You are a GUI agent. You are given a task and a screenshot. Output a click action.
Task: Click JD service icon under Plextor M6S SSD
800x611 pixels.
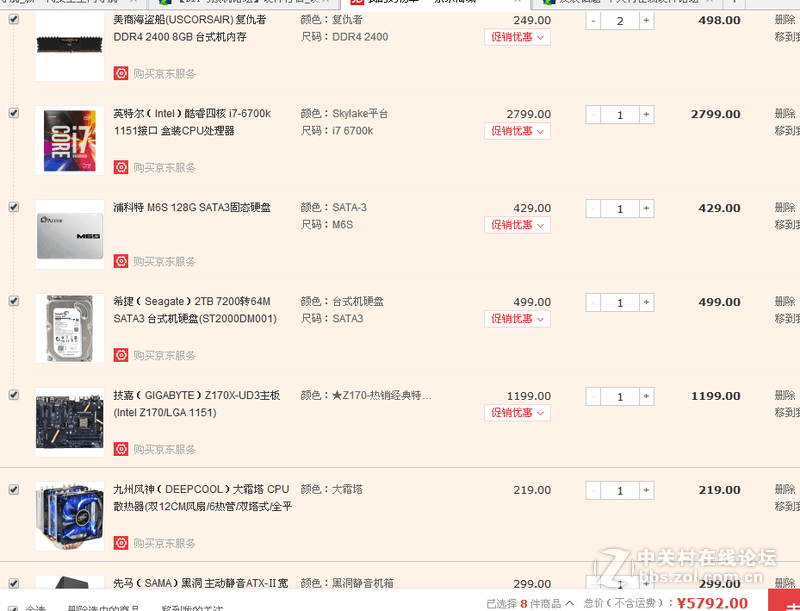click(121, 261)
